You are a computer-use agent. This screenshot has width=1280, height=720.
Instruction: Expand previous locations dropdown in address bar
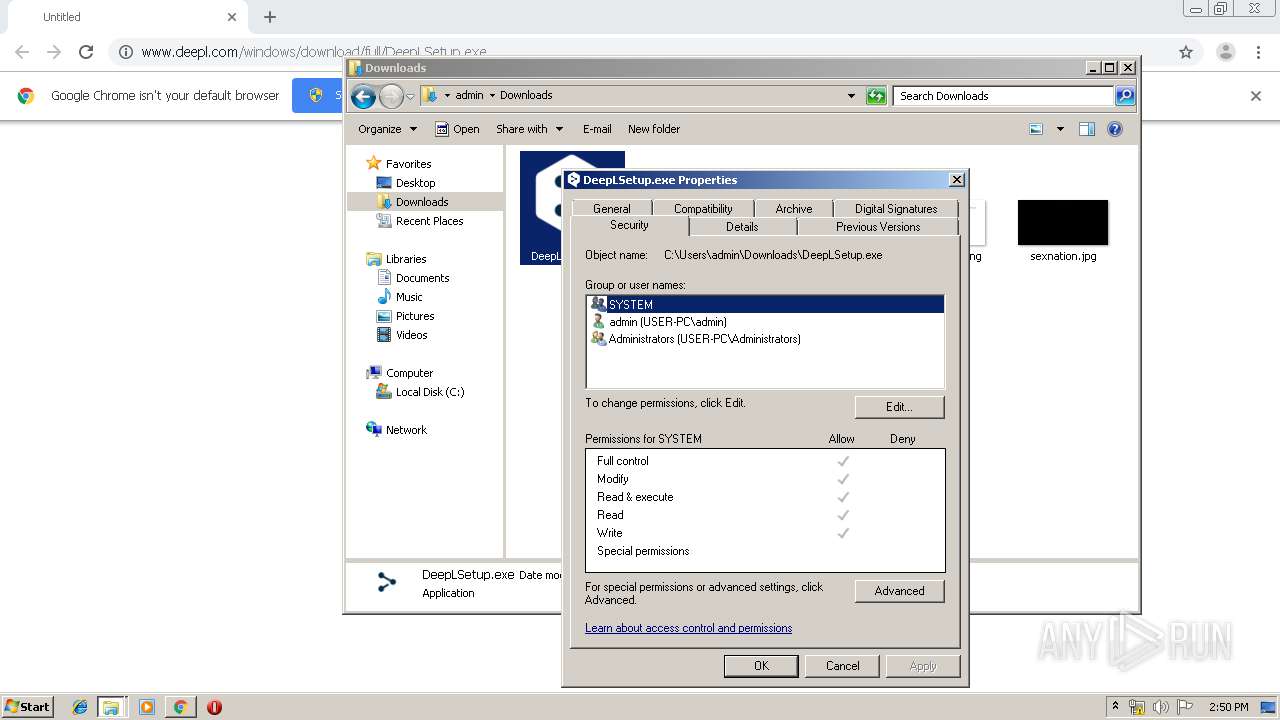coord(851,96)
